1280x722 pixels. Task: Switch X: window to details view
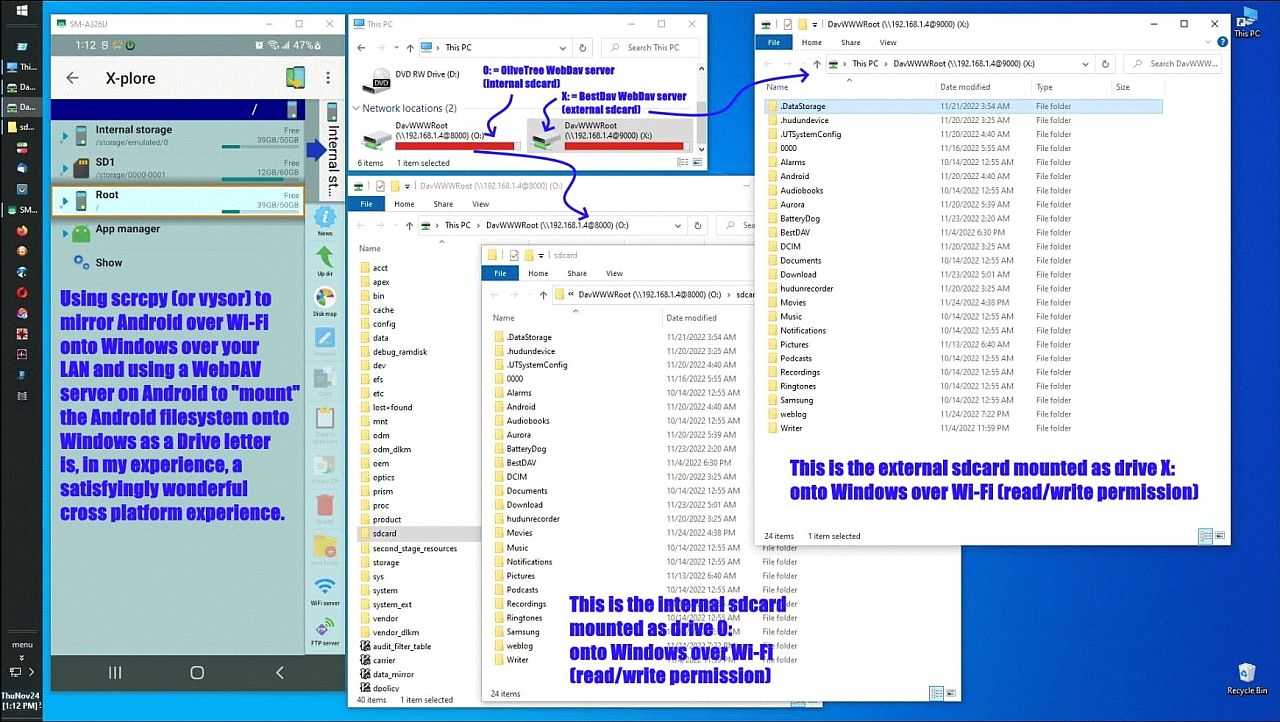[x=1205, y=536]
